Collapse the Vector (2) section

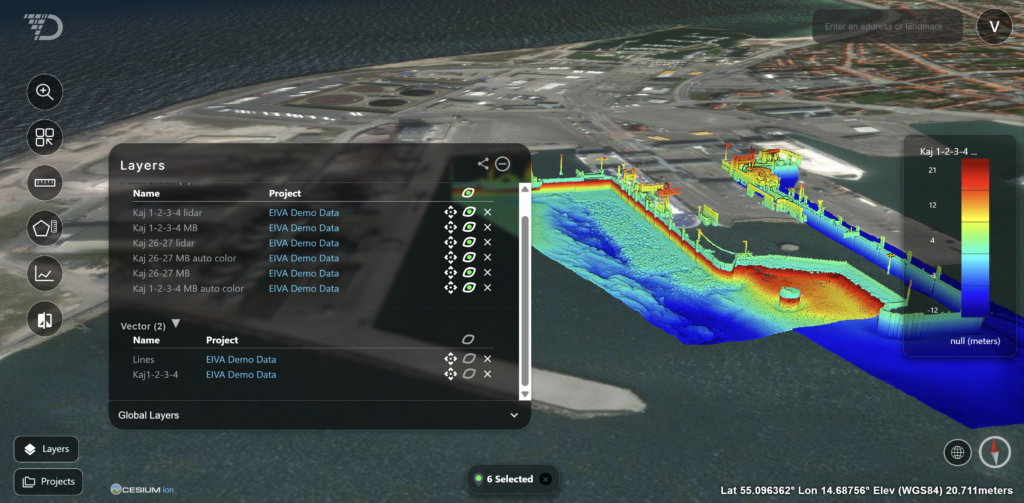(x=176, y=324)
